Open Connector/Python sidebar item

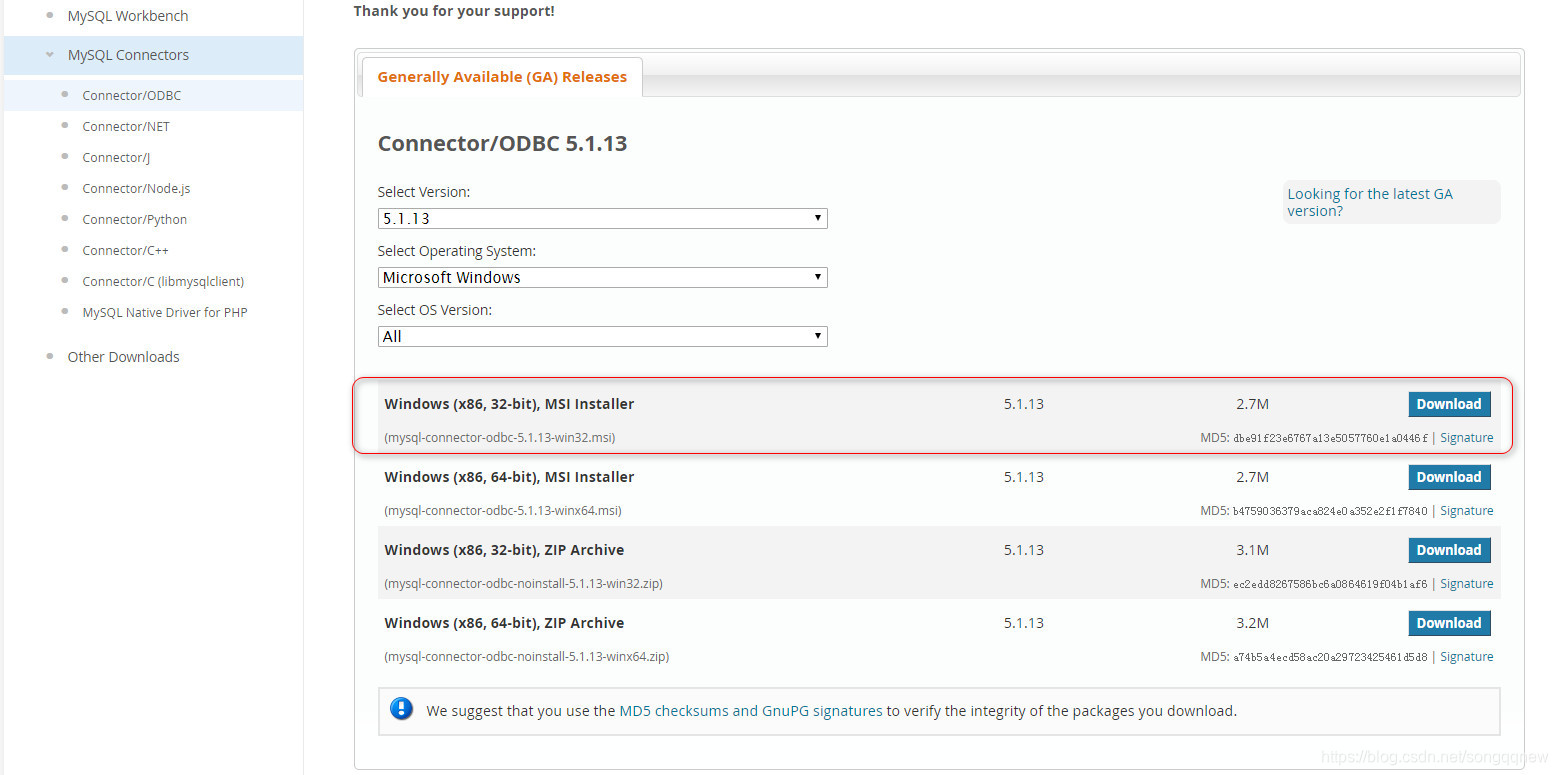coord(135,219)
